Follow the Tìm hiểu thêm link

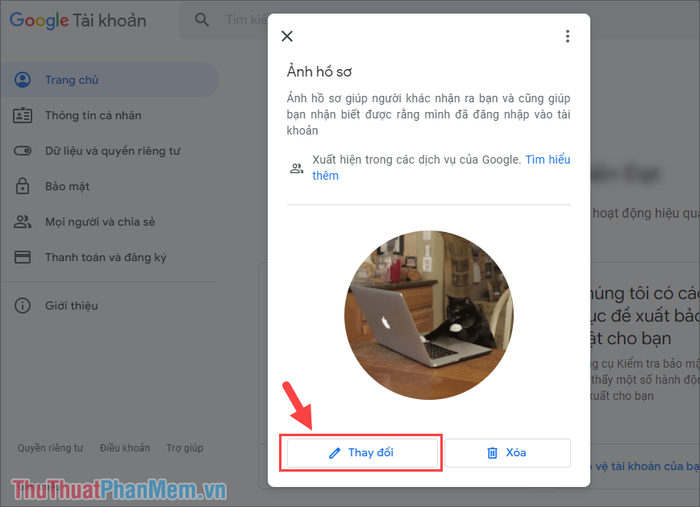click(x=441, y=167)
